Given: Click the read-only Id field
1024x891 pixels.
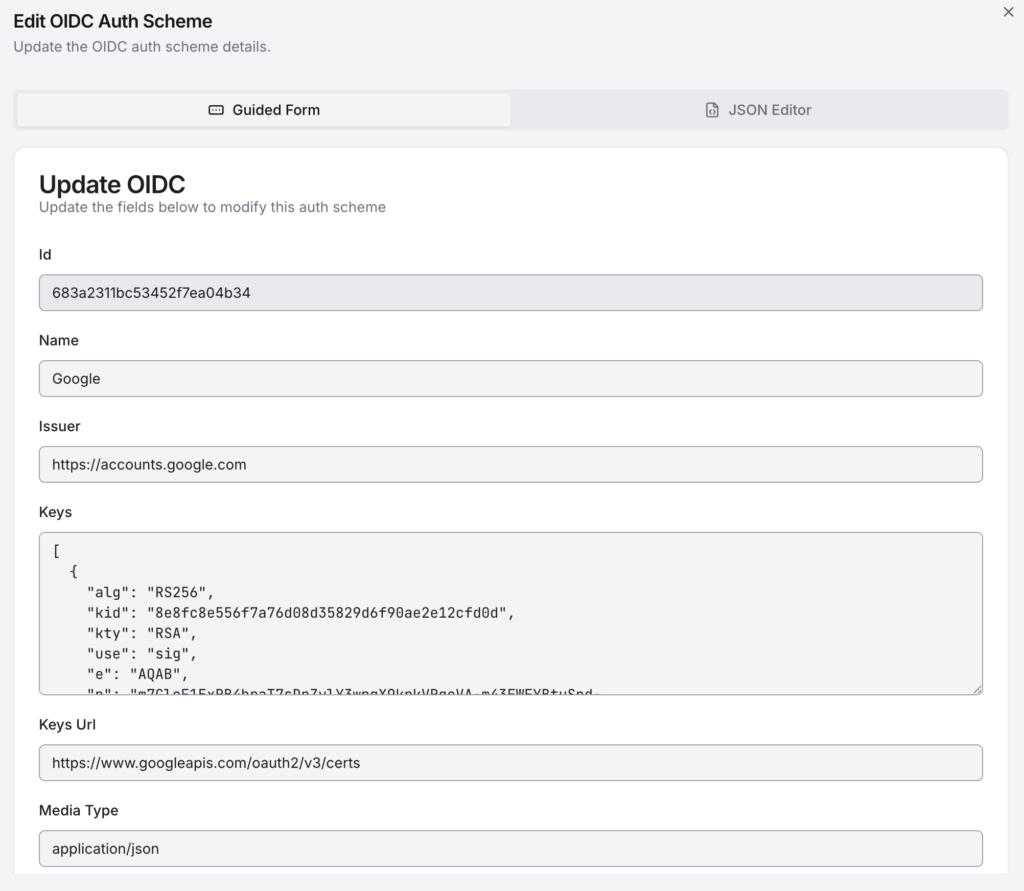Looking at the screenshot, I should click(x=510, y=293).
